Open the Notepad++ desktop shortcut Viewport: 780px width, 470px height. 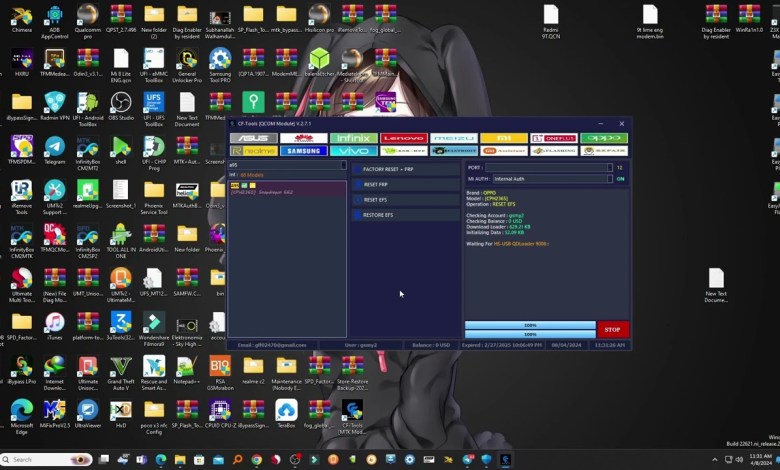[187, 370]
